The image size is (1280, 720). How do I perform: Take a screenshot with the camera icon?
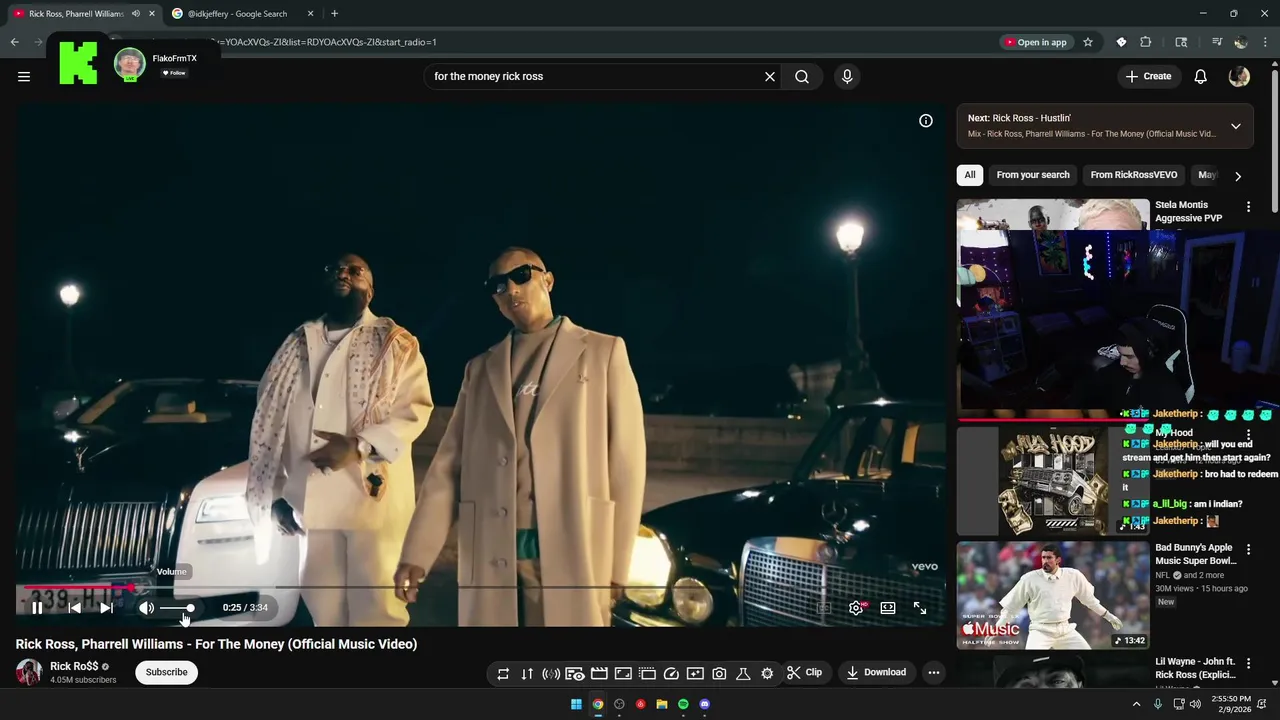coord(719,673)
